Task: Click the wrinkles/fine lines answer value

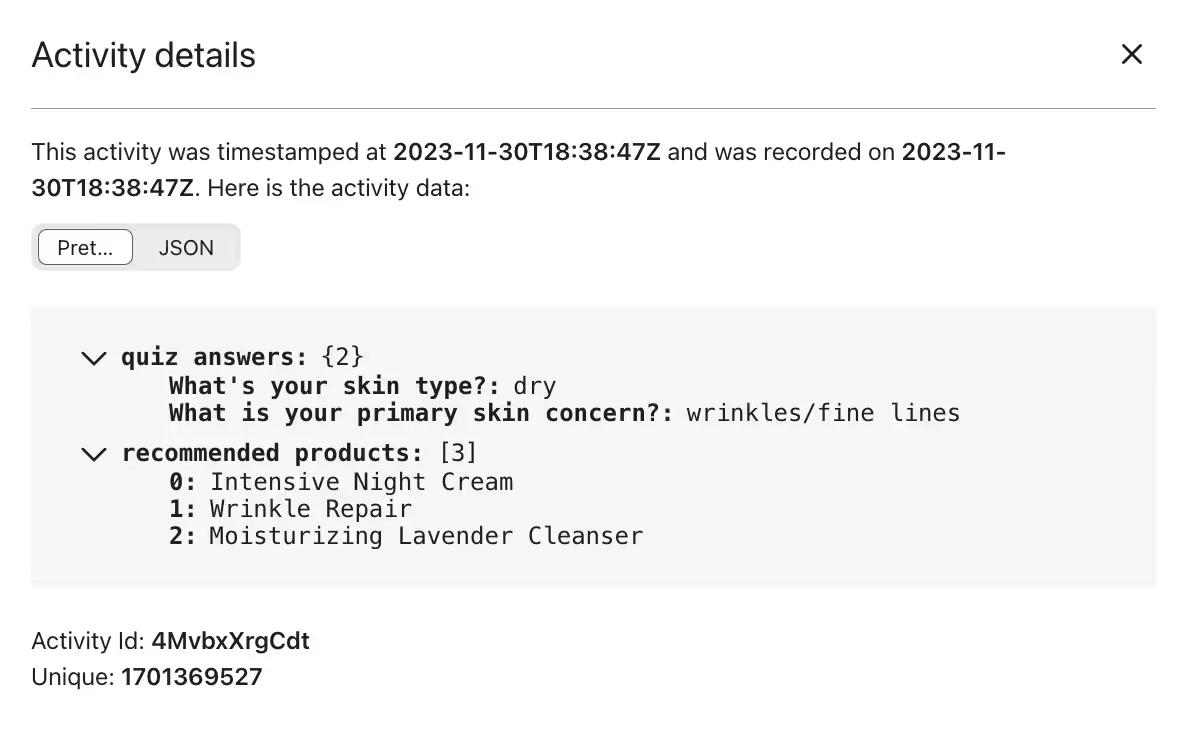Action: tap(822, 413)
